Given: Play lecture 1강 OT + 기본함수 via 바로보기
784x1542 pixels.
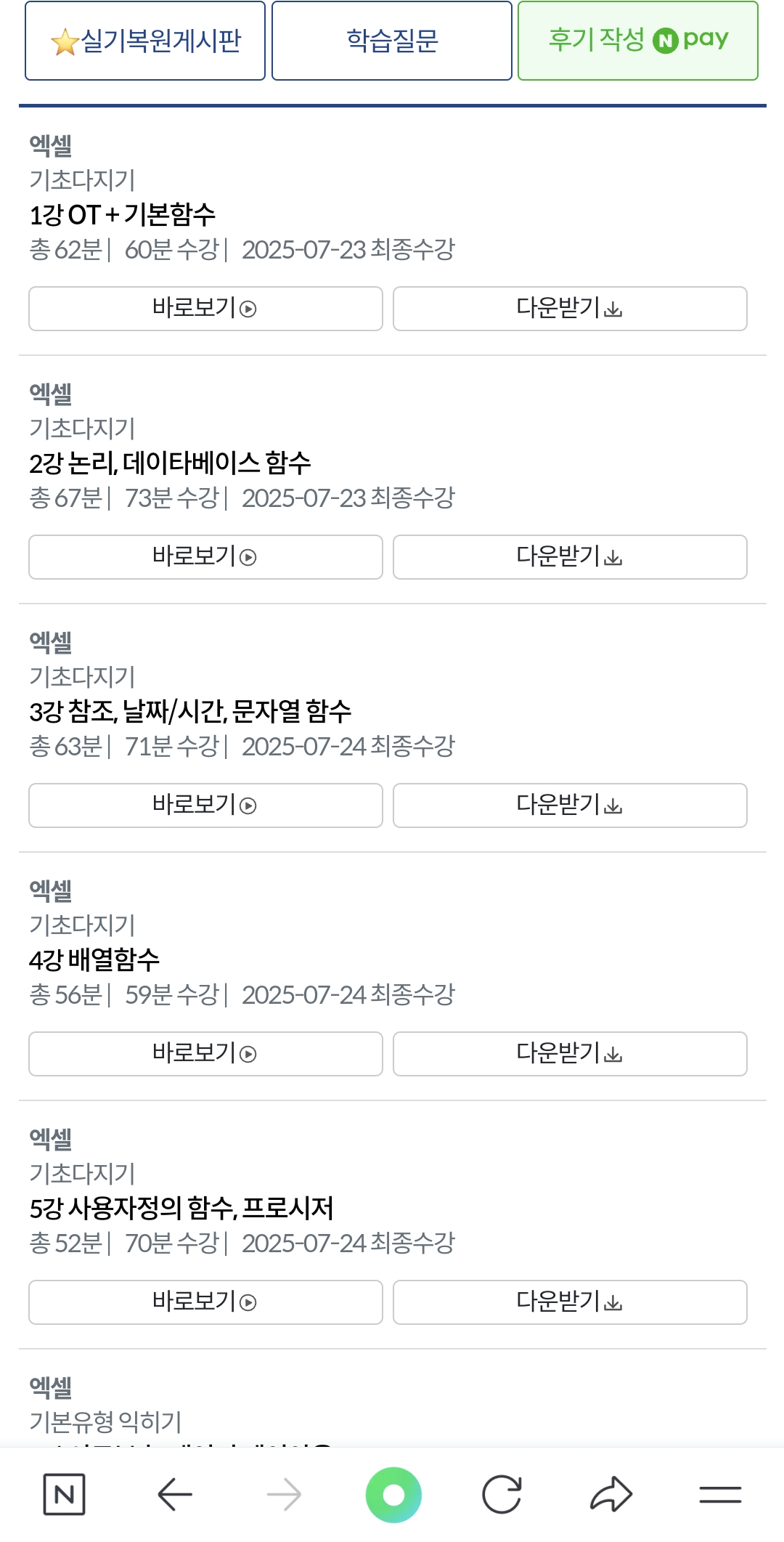Looking at the screenshot, I should click(205, 309).
